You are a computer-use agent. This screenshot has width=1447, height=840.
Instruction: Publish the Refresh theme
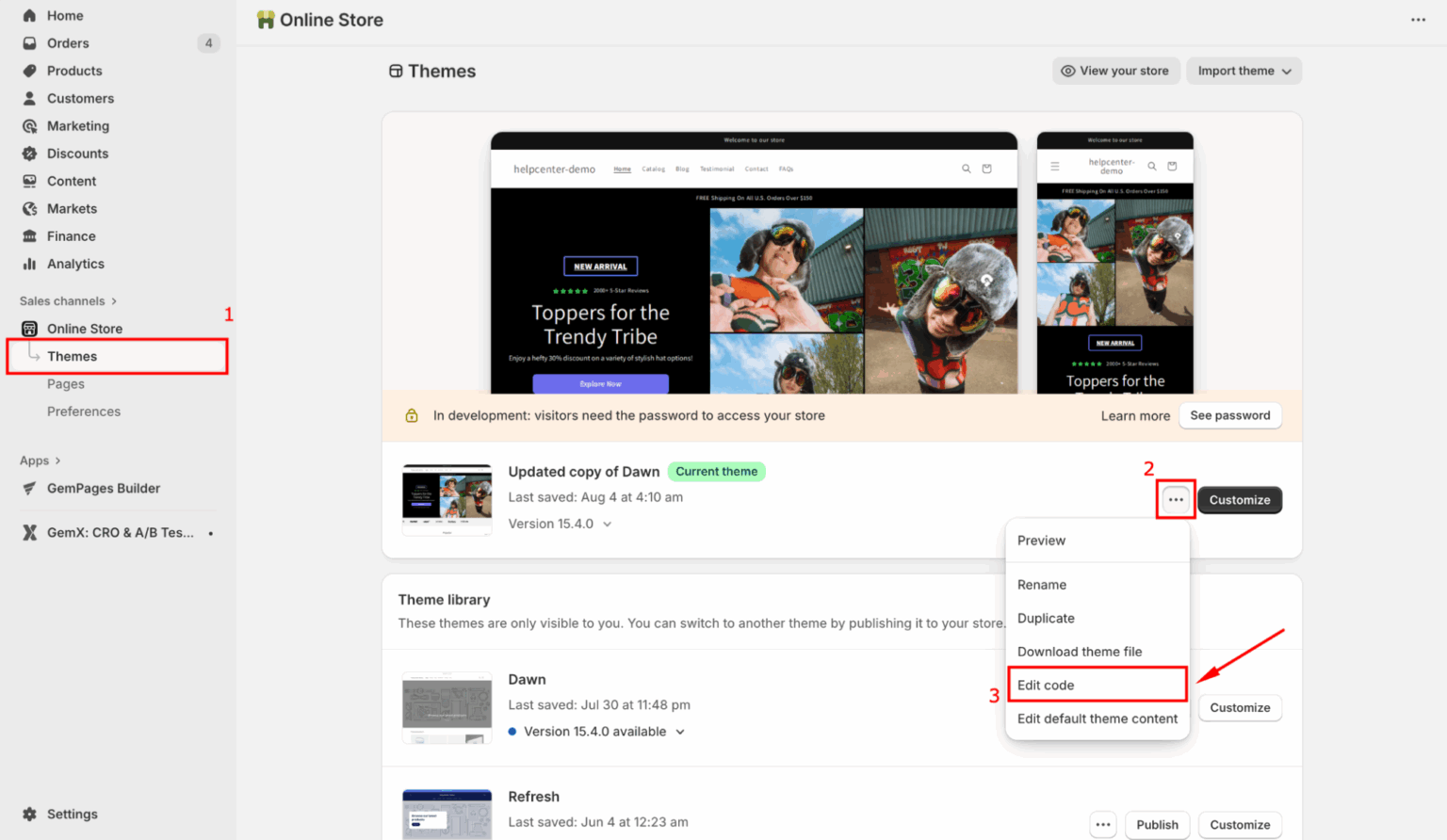coord(1157,824)
